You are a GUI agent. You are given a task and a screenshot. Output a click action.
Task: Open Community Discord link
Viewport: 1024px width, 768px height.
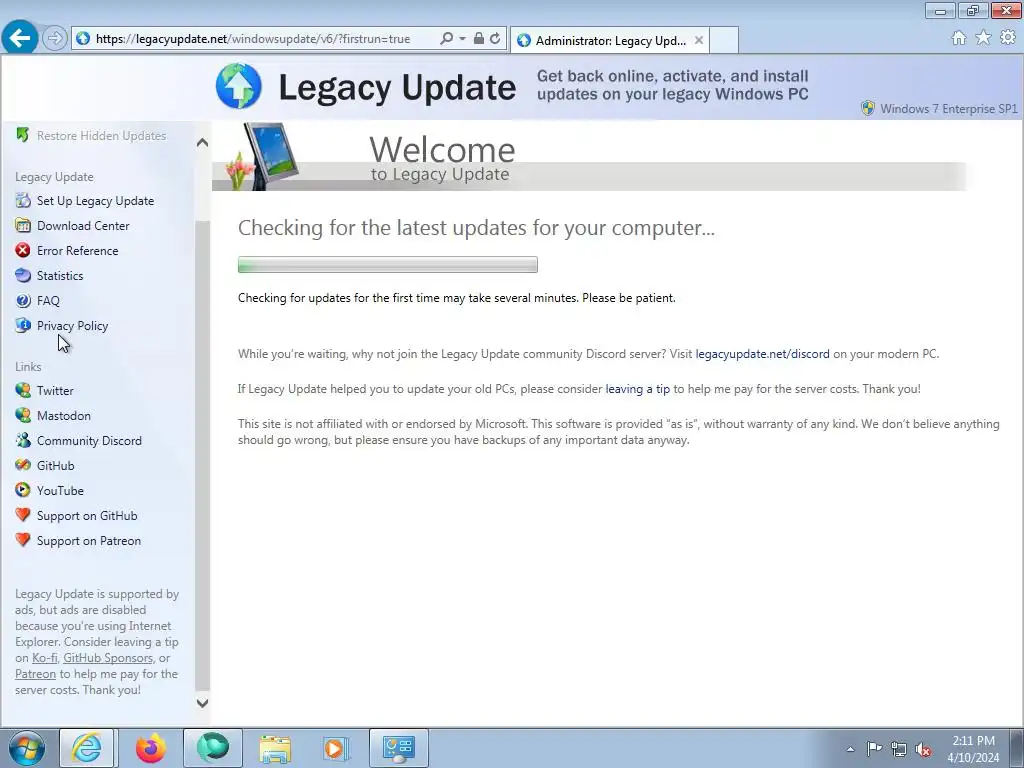(x=89, y=441)
